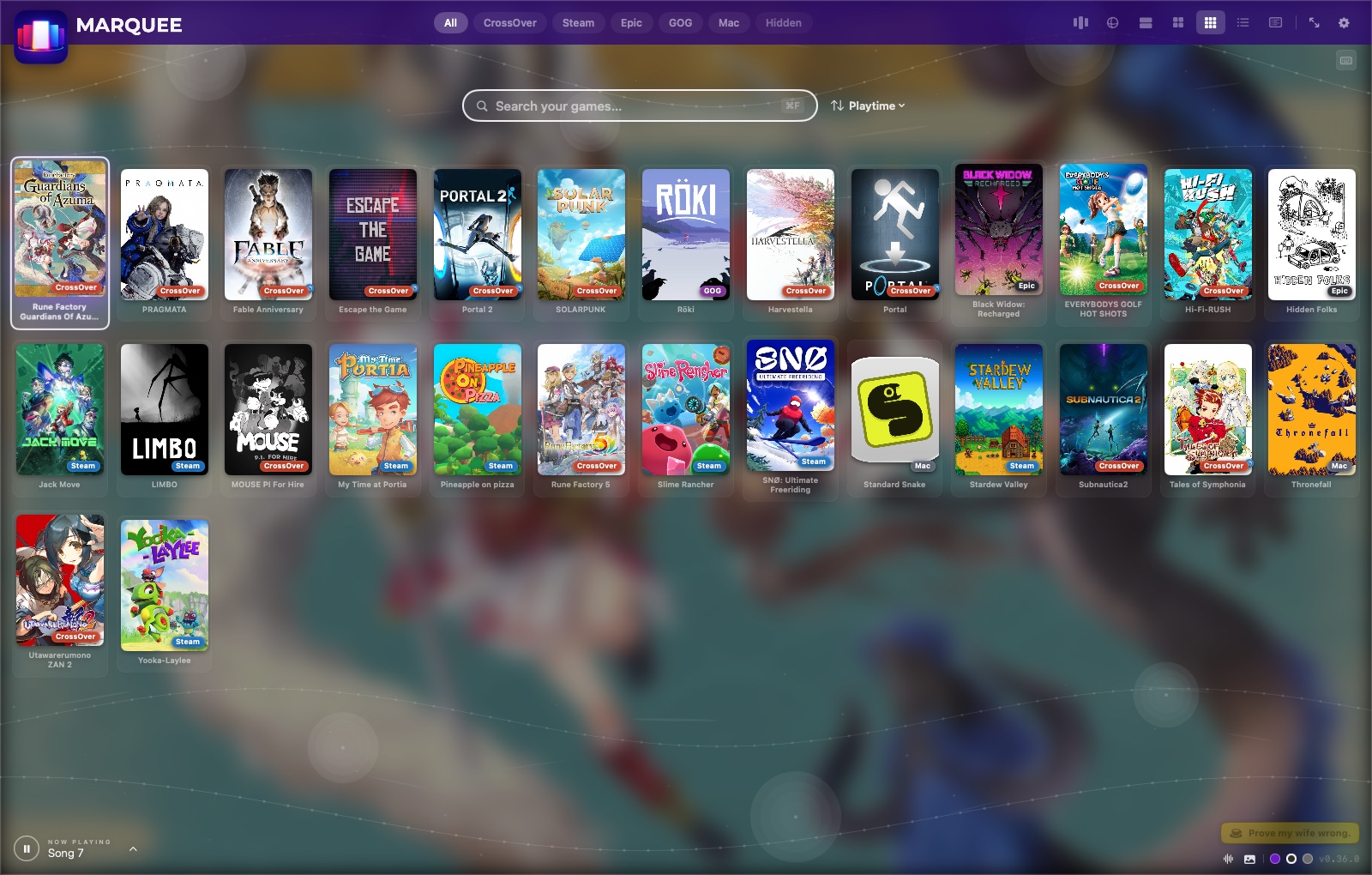
Task: Select the Utawarerumono ZAN 2 cover
Action: (60, 580)
